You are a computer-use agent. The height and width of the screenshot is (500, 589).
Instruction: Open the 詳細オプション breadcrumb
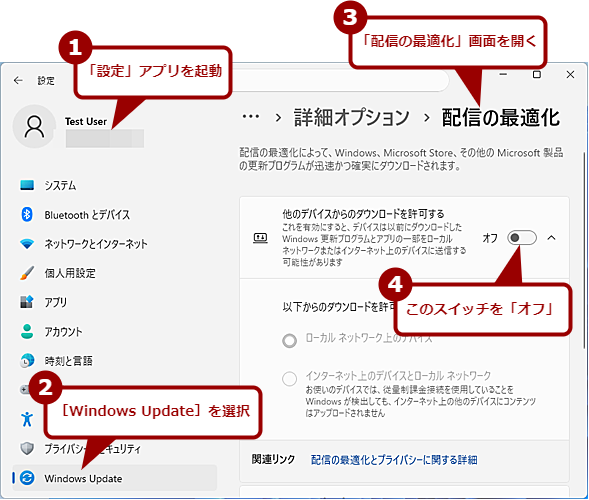(351, 117)
